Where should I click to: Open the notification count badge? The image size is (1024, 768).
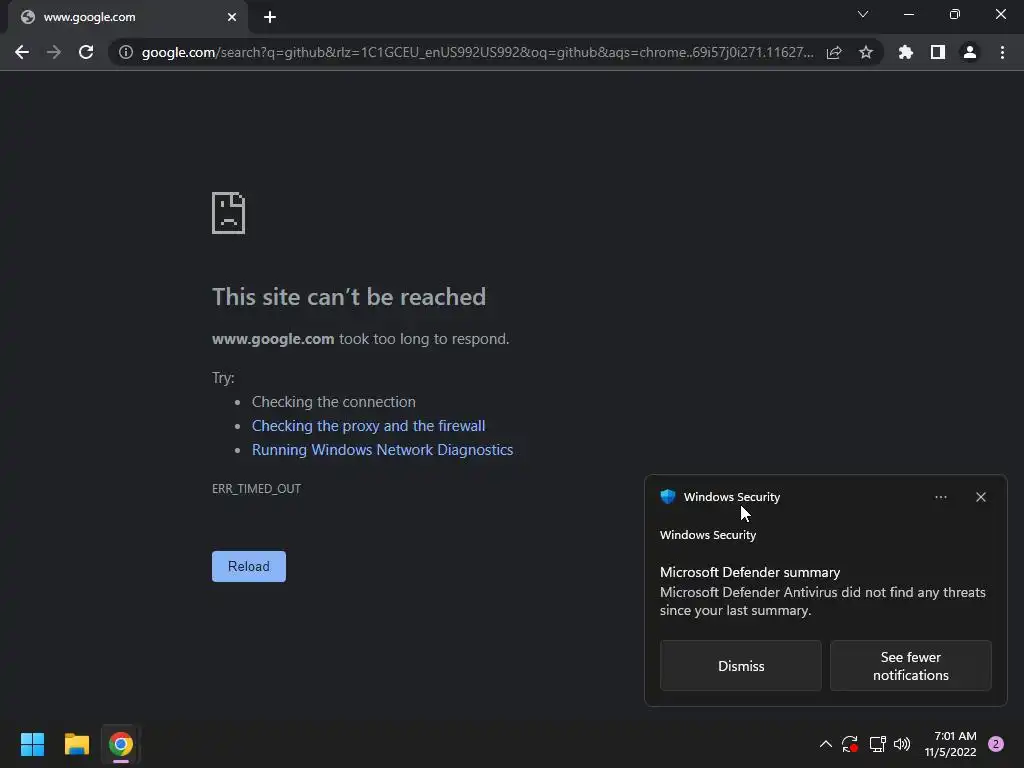(996, 744)
